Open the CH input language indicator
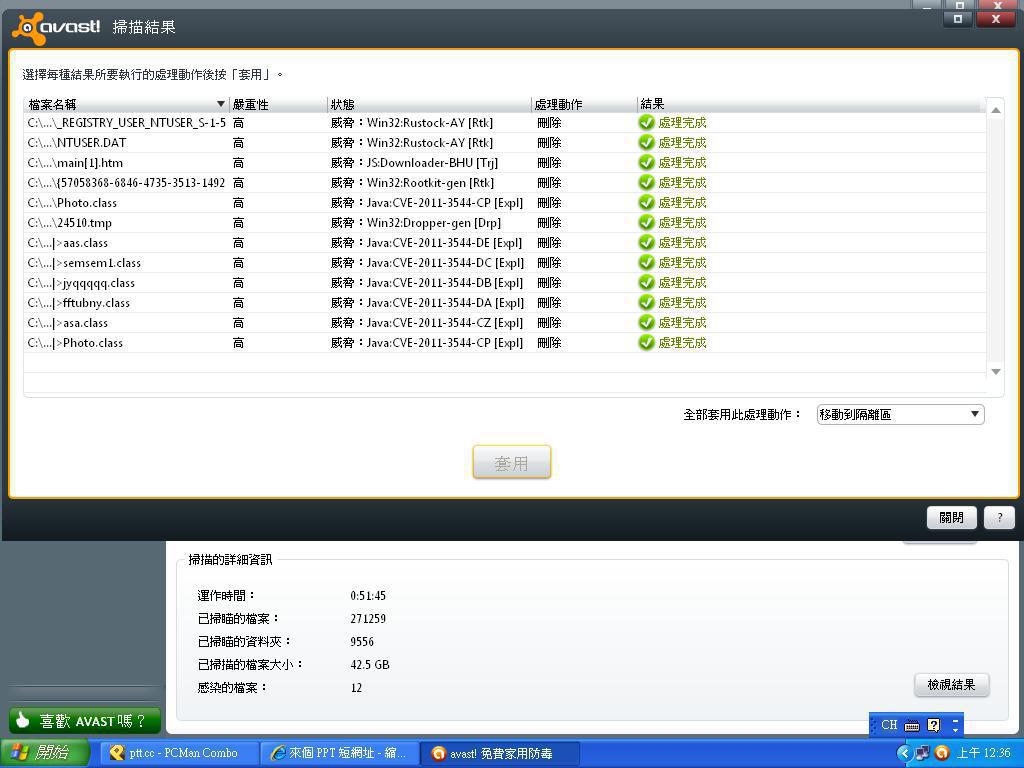The image size is (1024, 768). click(x=889, y=725)
